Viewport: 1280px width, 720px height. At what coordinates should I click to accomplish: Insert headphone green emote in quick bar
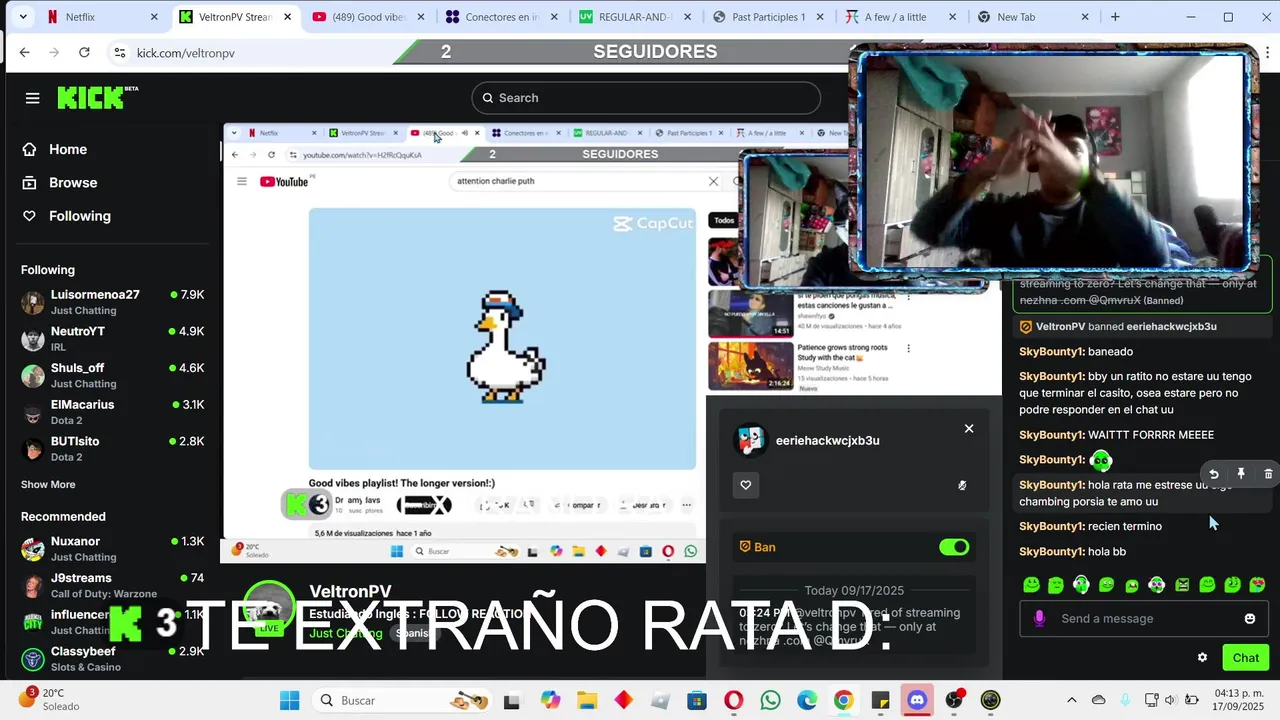(x=1081, y=585)
